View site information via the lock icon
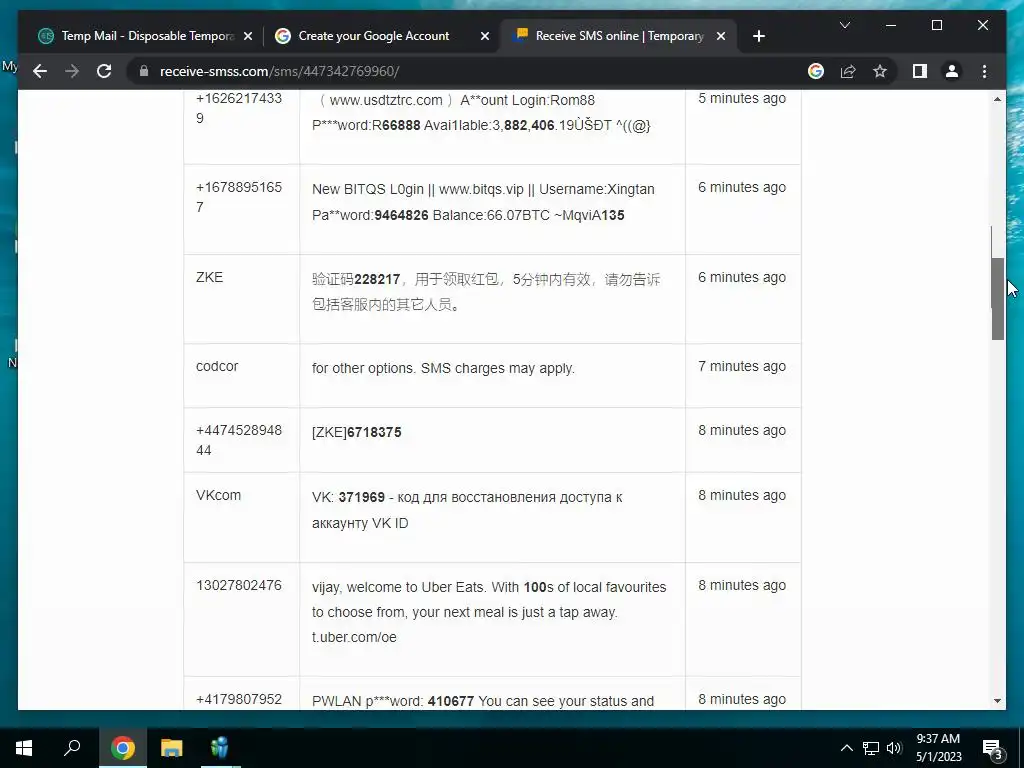The width and height of the screenshot is (1024, 768). 144,71
